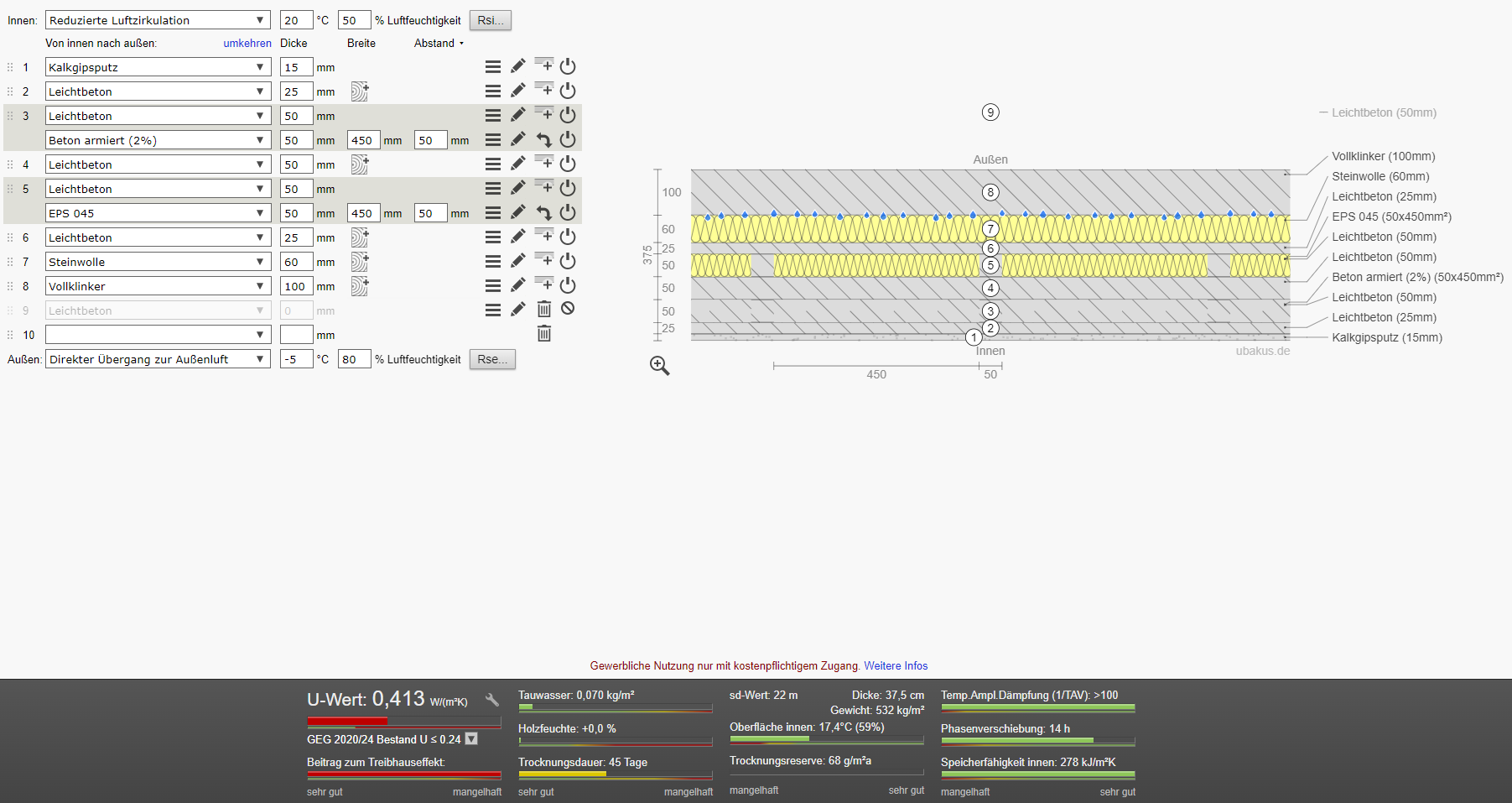Delete empty layer 10 with trash icon
1512x803 pixels.
(x=544, y=334)
